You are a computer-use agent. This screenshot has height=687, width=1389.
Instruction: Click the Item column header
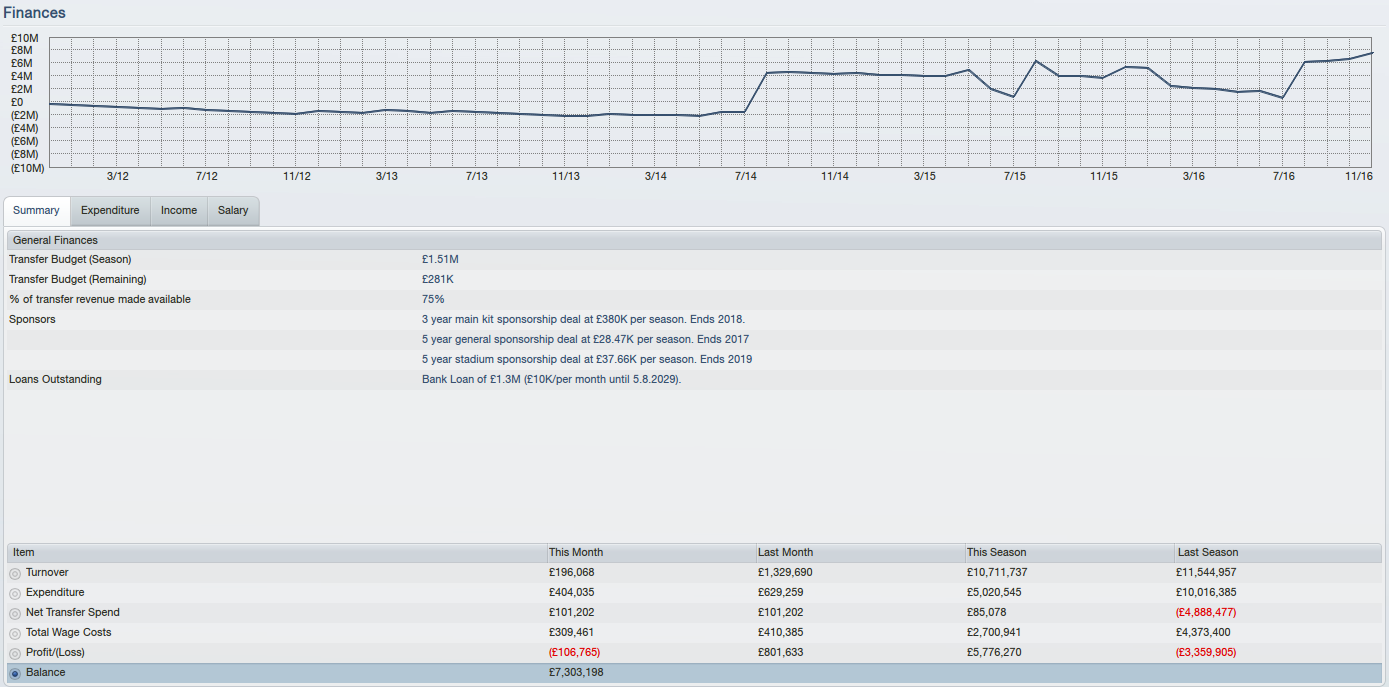24,552
